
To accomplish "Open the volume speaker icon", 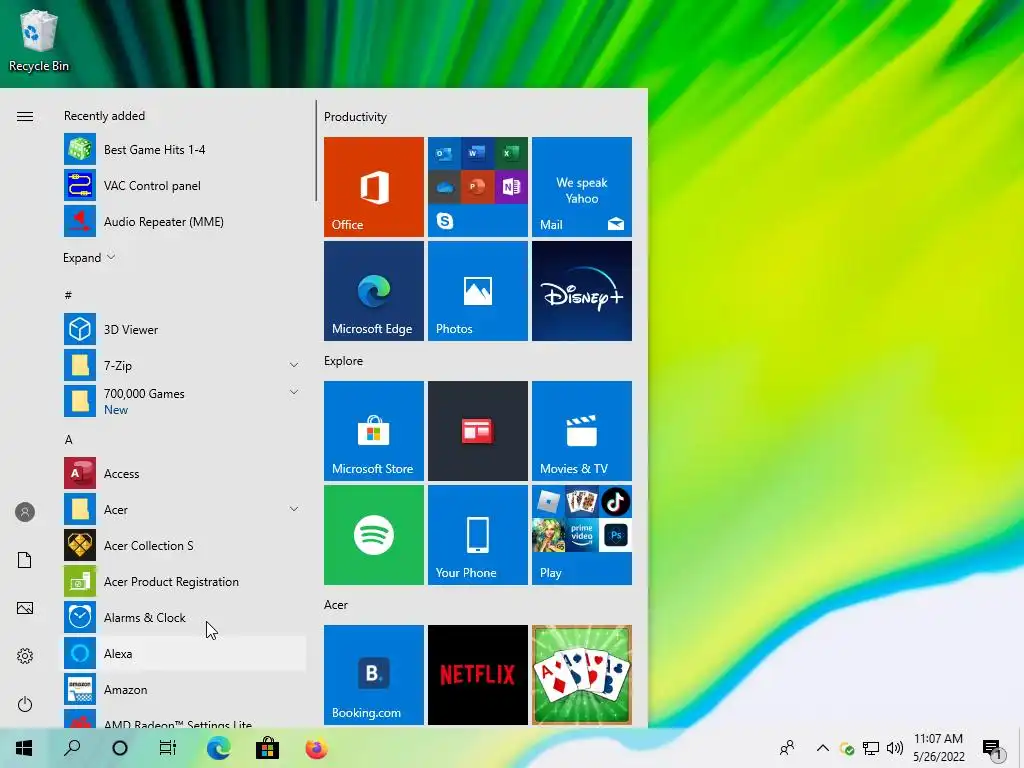I will click(x=895, y=748).
